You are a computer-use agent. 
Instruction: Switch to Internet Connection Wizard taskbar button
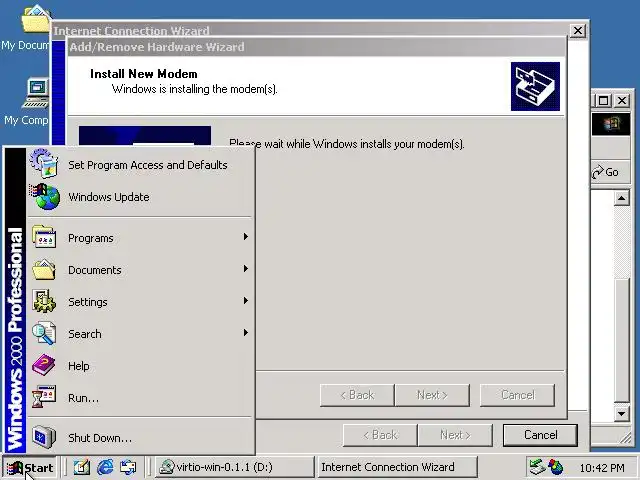tap(397, 467)
